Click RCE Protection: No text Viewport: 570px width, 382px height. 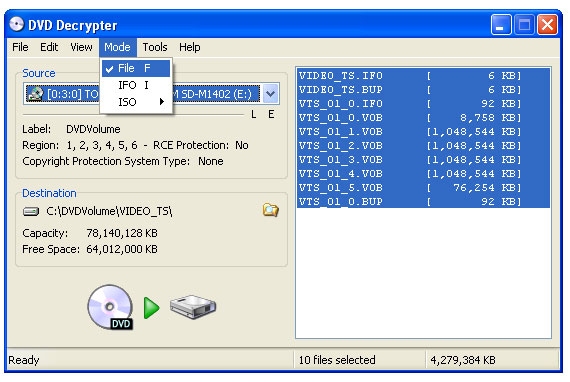tap(201, 145)
